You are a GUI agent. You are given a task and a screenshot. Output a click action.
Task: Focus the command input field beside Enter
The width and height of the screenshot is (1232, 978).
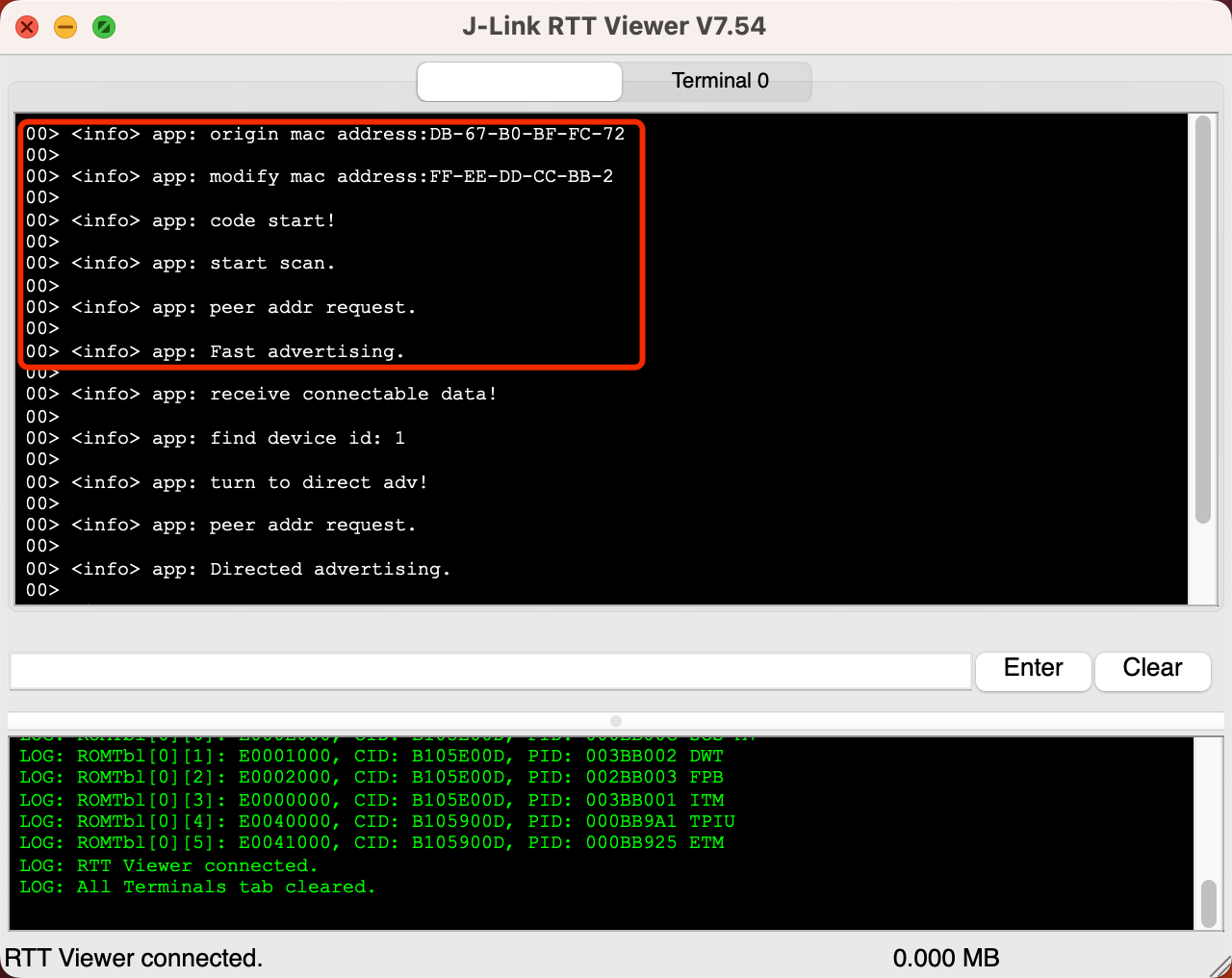tap(491, 671)
